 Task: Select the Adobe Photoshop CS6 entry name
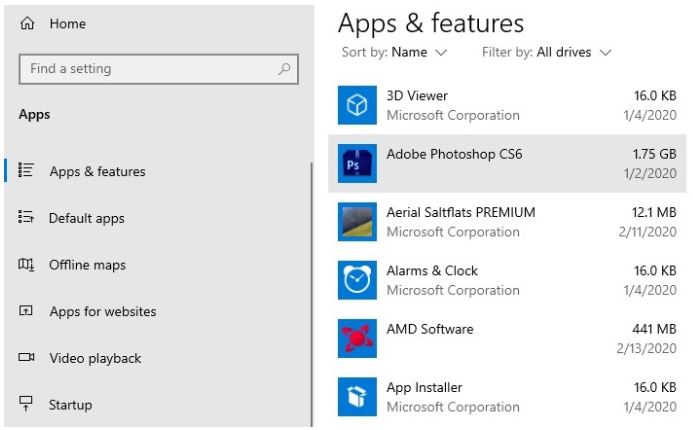click(454, 154)
